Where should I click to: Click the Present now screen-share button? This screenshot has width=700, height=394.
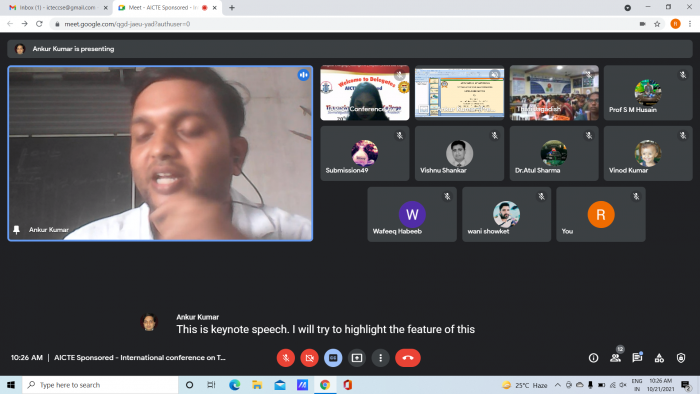[357, 358]
